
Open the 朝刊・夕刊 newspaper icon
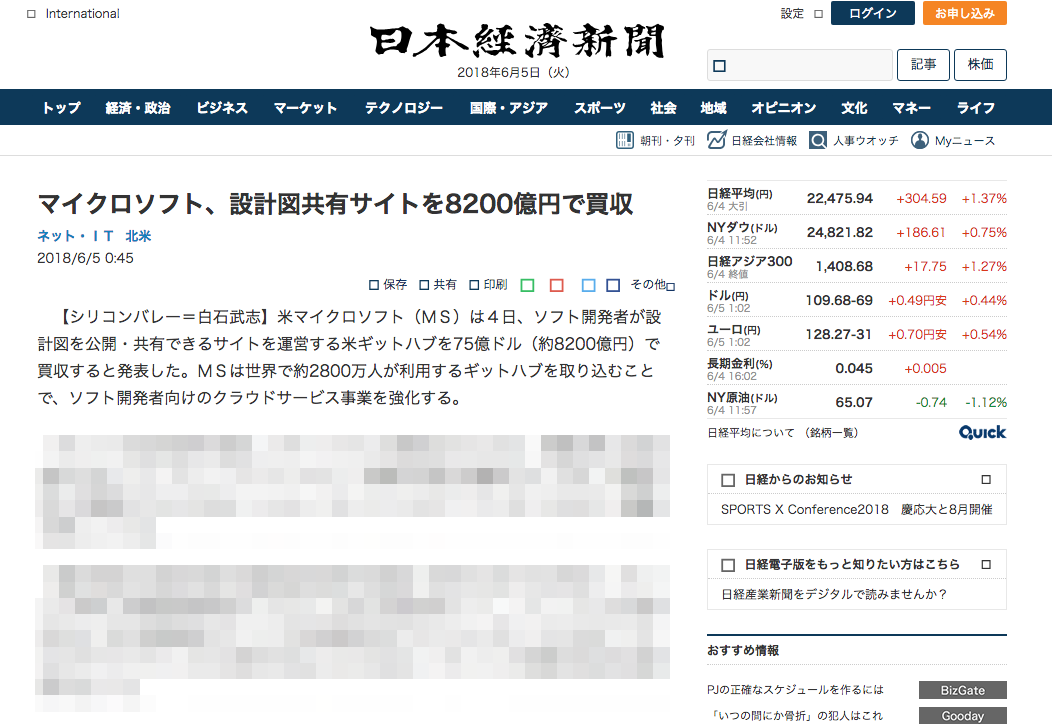(625, 140)
